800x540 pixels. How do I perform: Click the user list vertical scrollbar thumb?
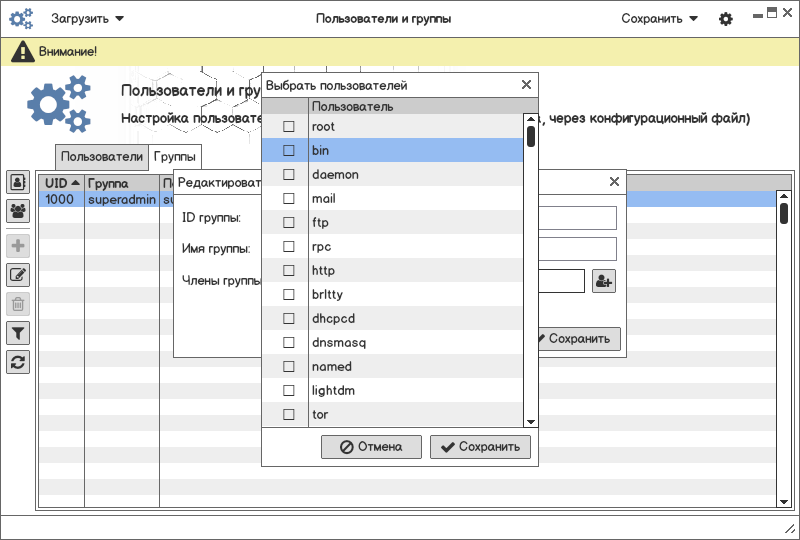click(x=531, y=133)
